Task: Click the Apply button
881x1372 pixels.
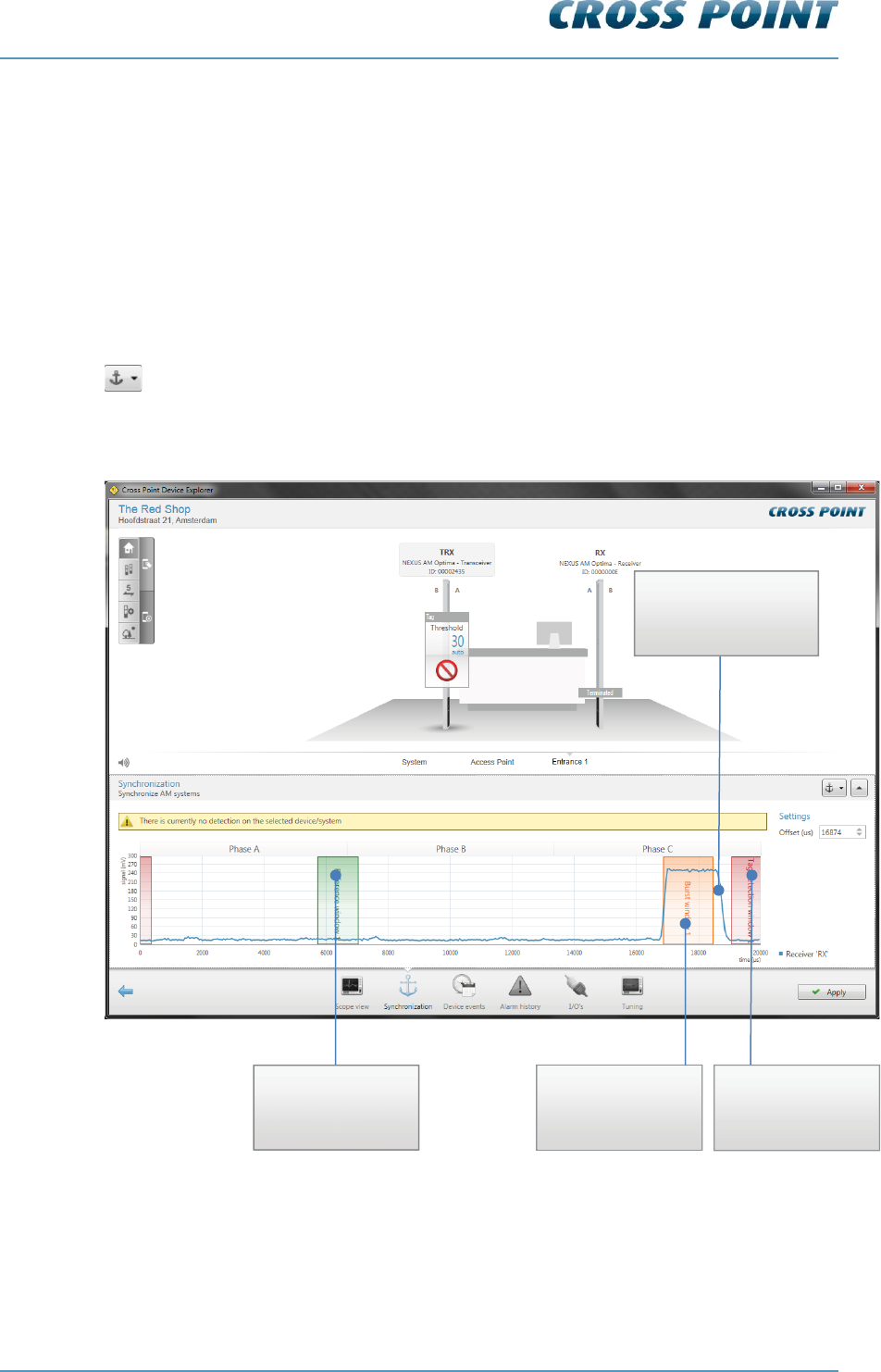Action: tap(832, 992)
